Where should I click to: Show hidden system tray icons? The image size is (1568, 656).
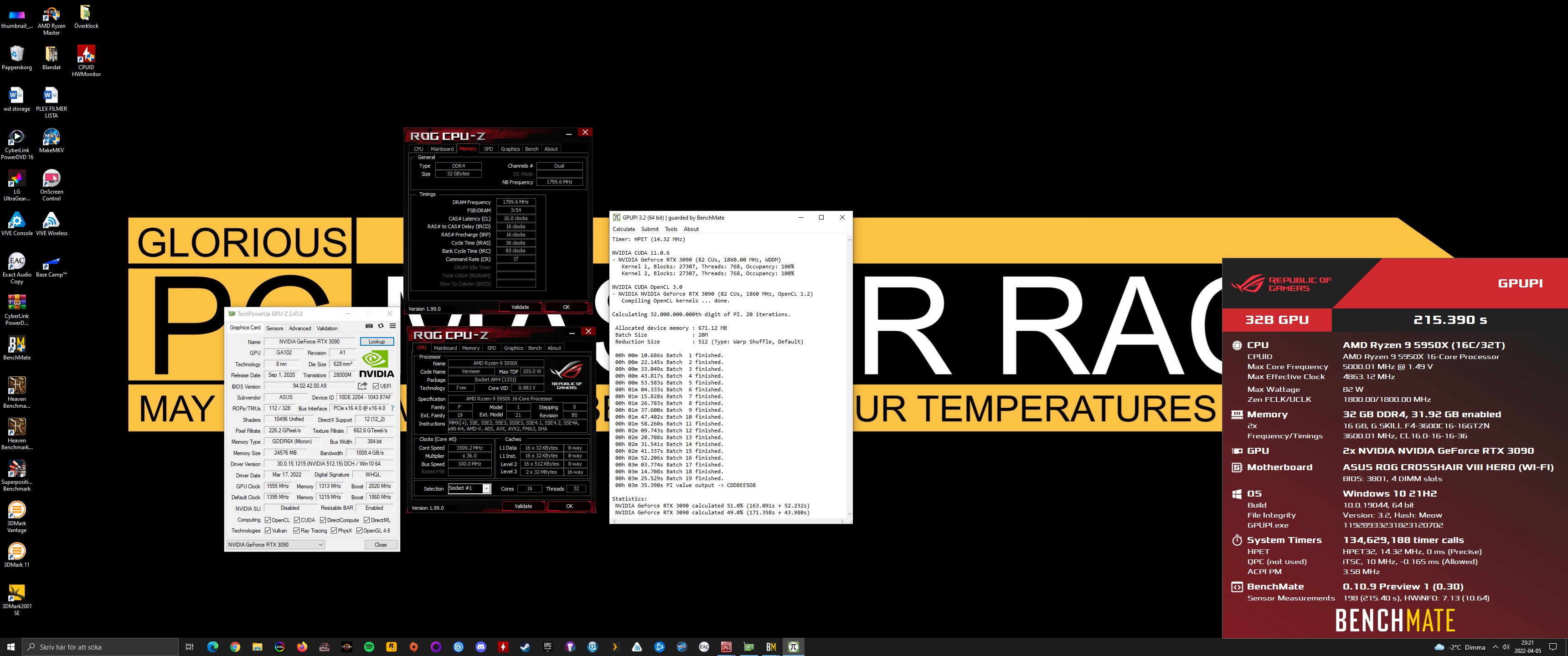point(1496,647)
